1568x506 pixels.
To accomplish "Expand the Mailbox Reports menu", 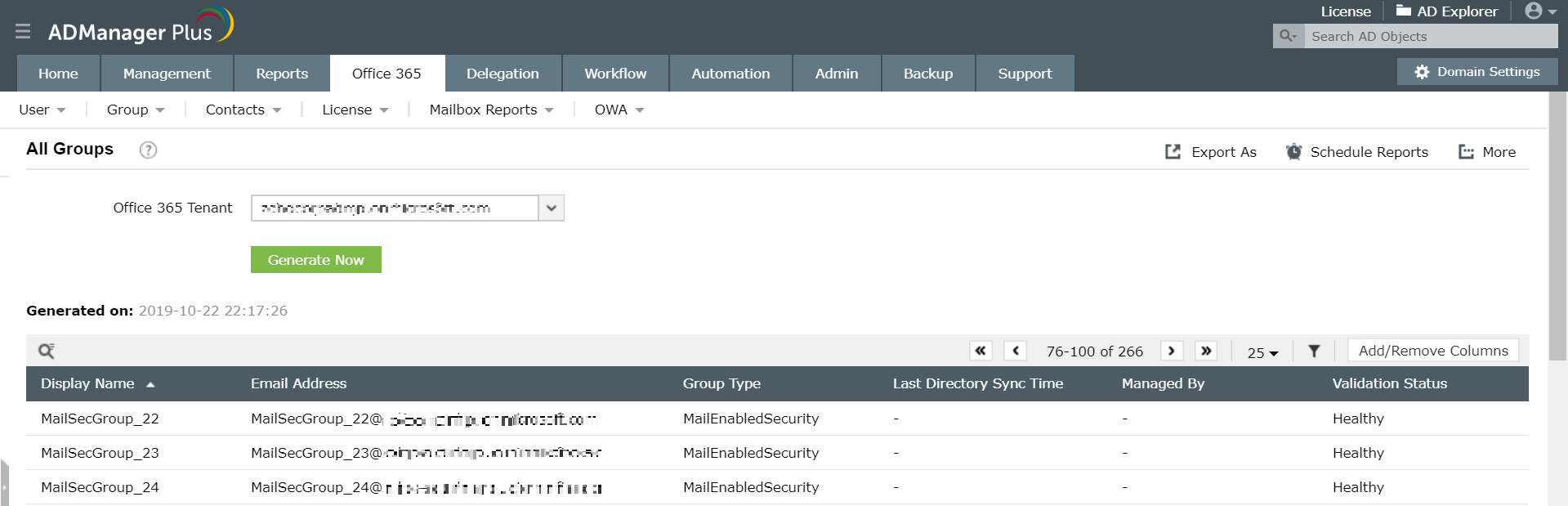I will [x=491, y=110].
